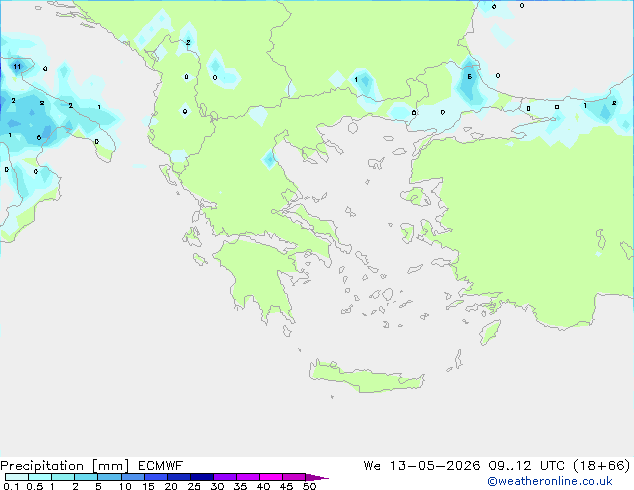Viewport: 634px width, 490px height.
Task: Select the '10' legend label
Action: click(x=125, y=486)
